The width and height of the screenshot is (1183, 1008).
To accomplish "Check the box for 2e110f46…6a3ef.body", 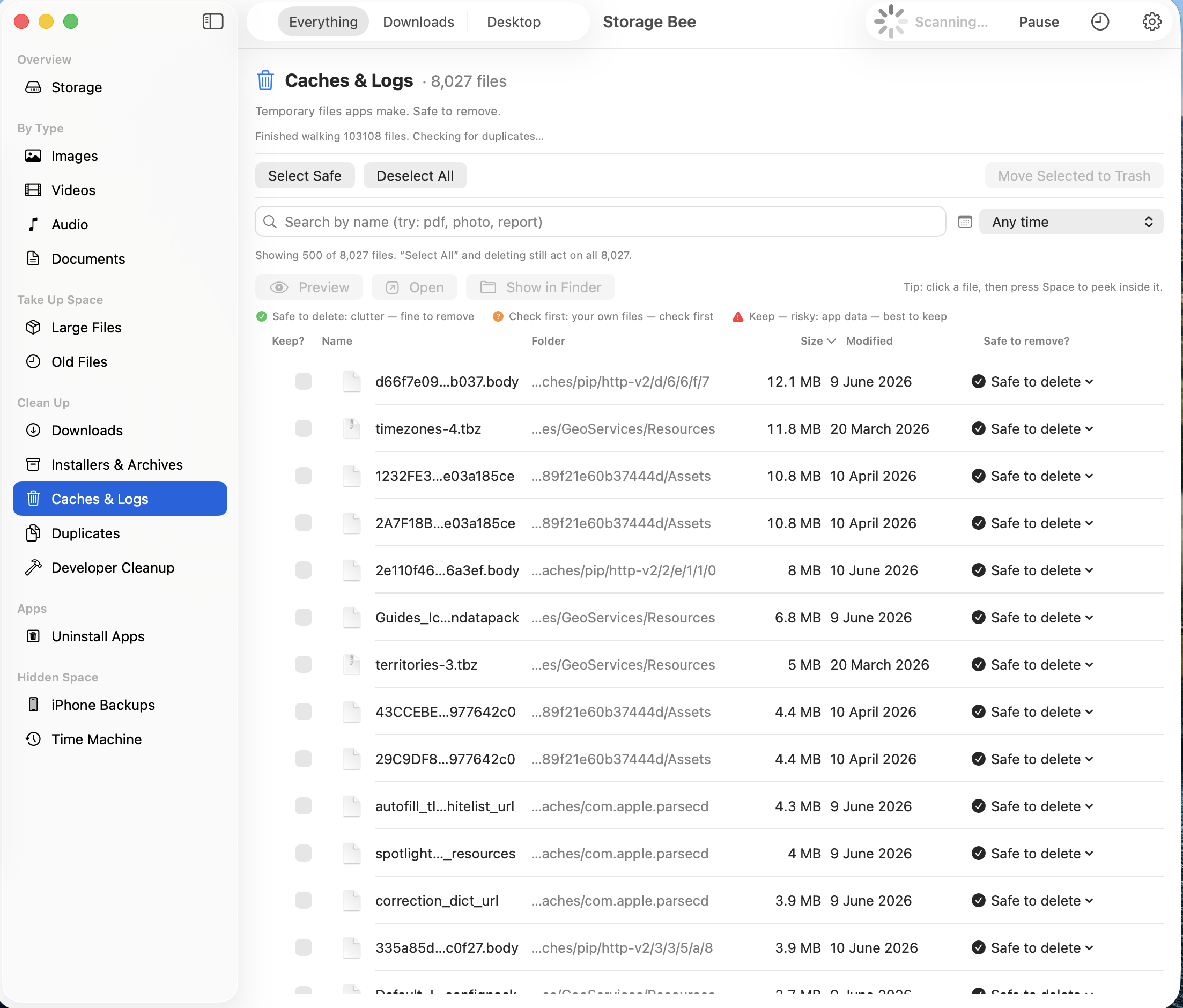I will click(x=303, y=570).
